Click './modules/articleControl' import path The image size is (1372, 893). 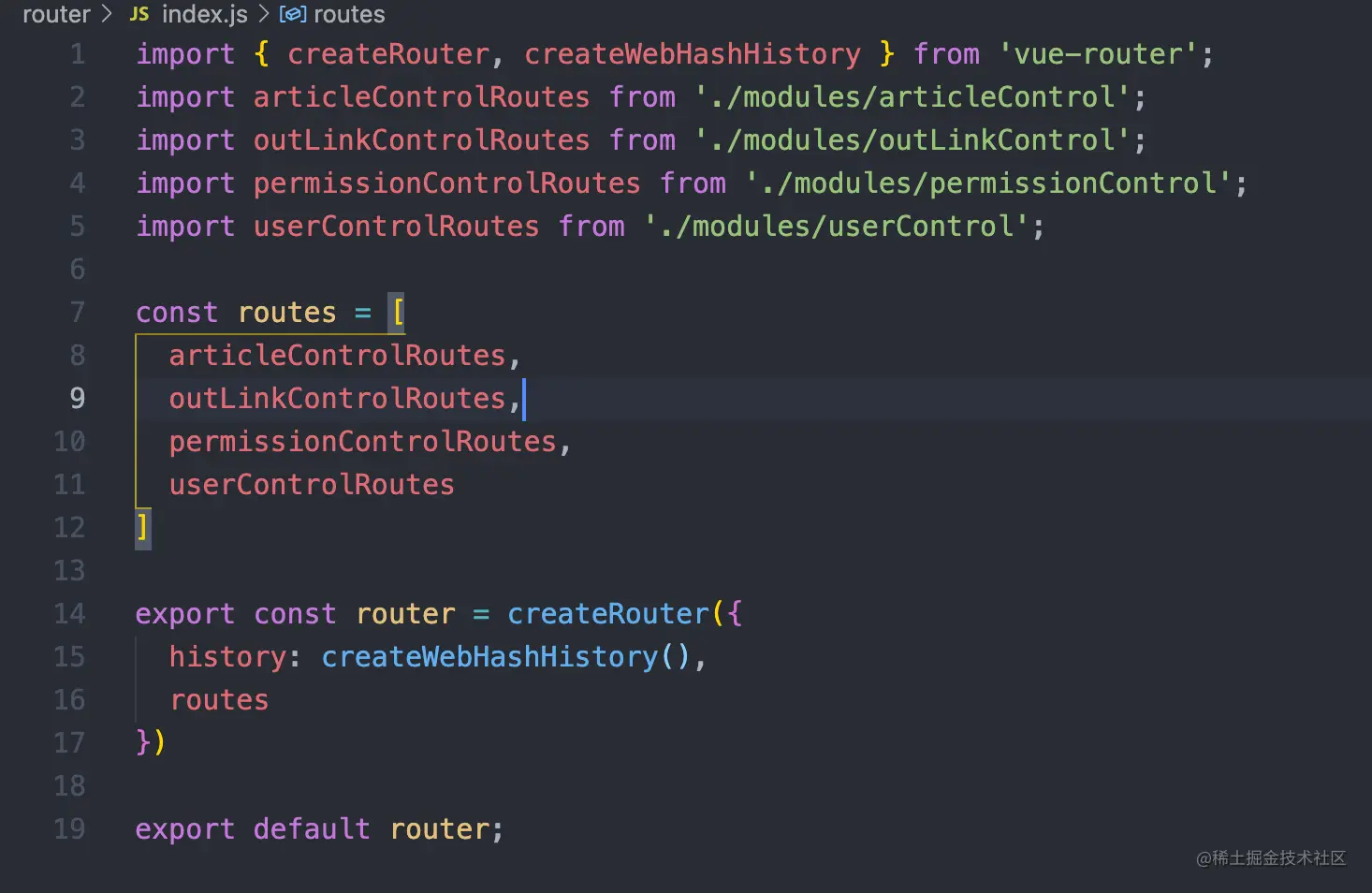(912, 97)
